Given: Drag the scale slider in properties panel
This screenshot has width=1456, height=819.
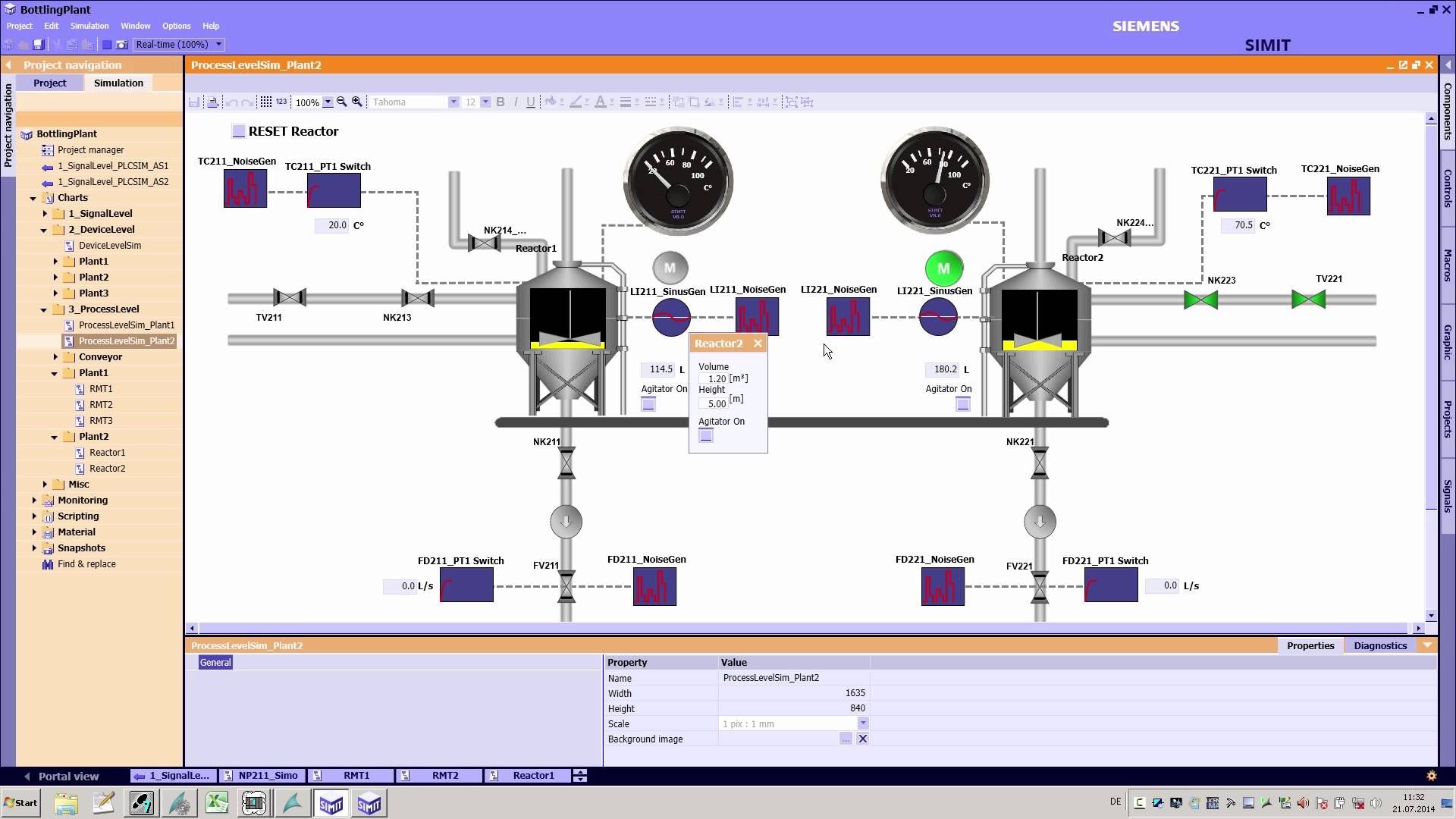Looking at the screenshot, I should click(x=862, y=723).
